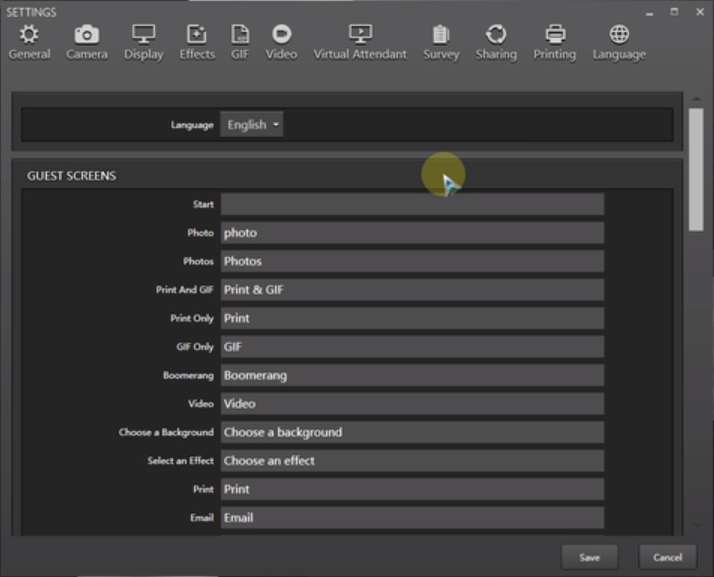The image size is (714, 577).
Task: Focus the Choose a background field
Action: tap(411, 432)
